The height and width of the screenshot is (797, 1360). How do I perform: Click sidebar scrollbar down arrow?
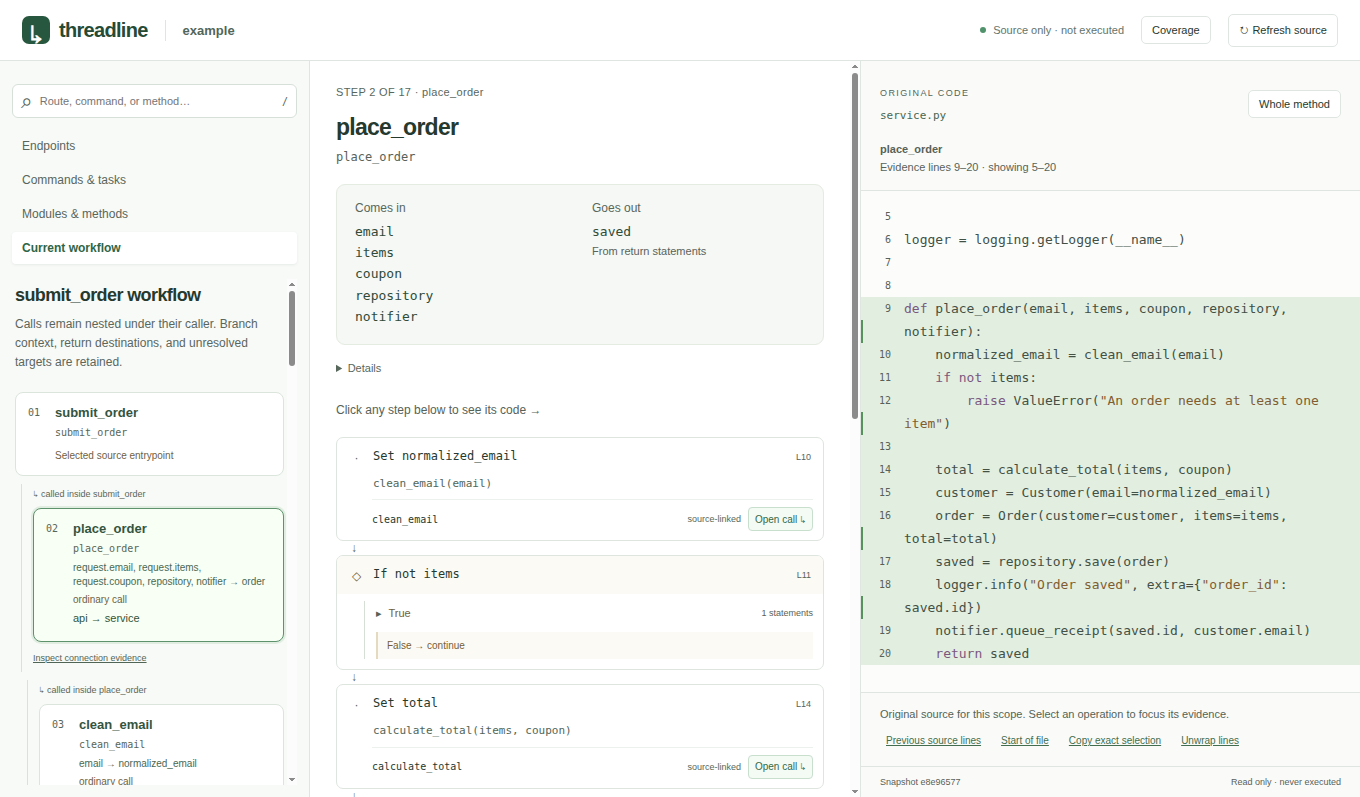click(292, 779)
